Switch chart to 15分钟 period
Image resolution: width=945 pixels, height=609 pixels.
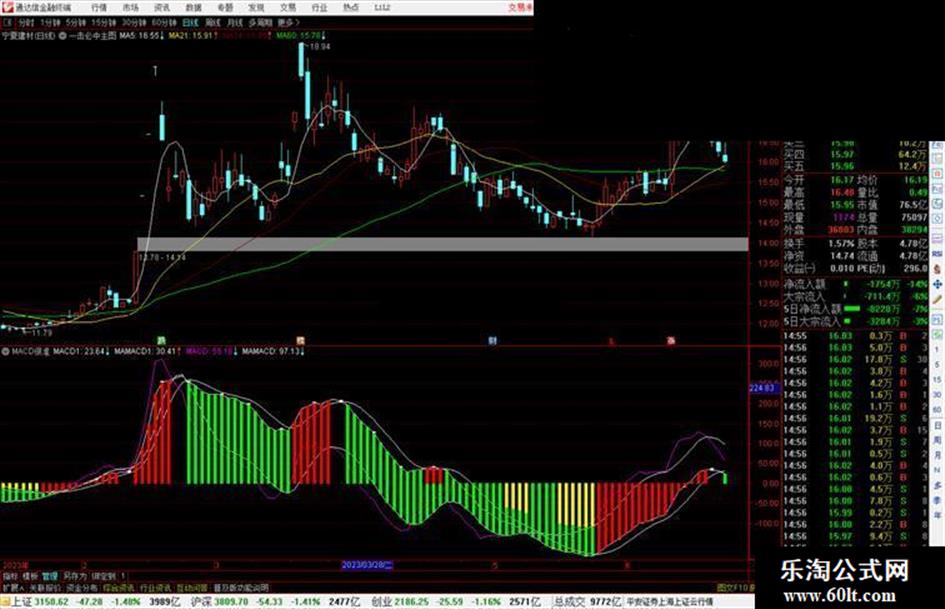click(x=104, y=23)
